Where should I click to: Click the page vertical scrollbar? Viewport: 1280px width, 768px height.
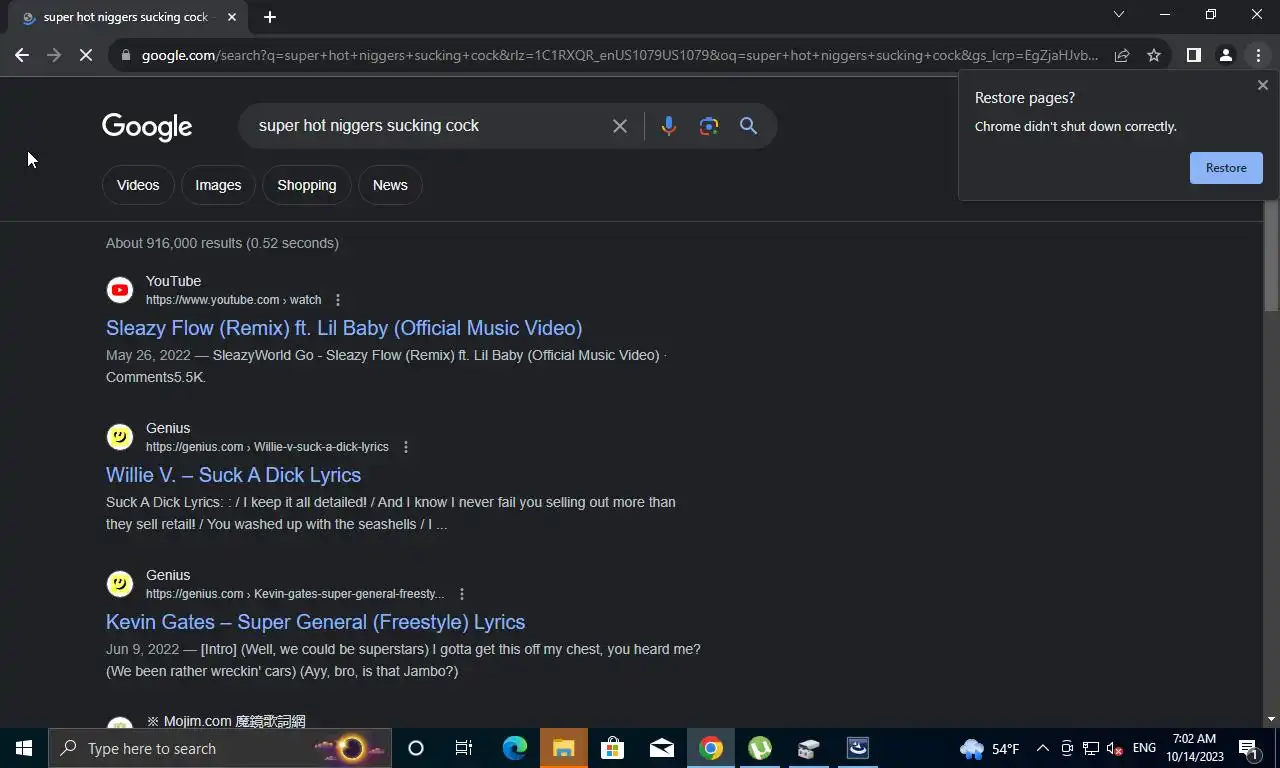1271,255
